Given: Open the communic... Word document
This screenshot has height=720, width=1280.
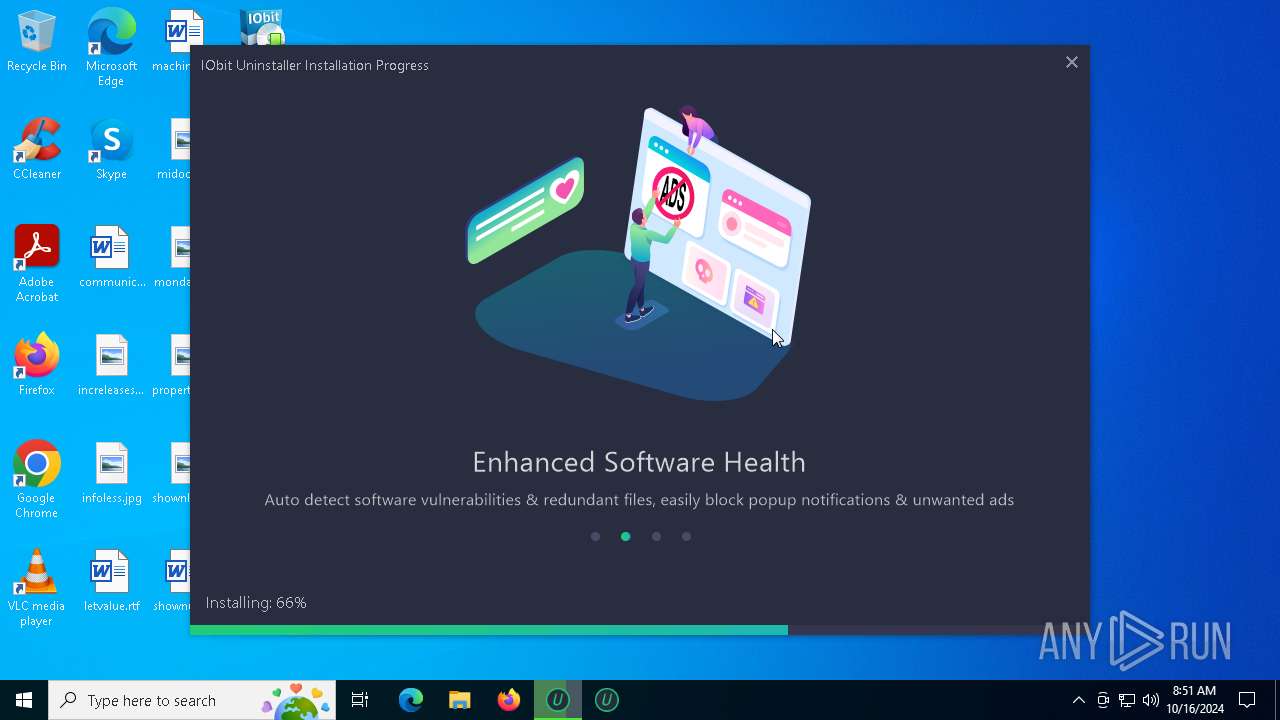Looking at the screenshot, I should click(x=111, y=258).
